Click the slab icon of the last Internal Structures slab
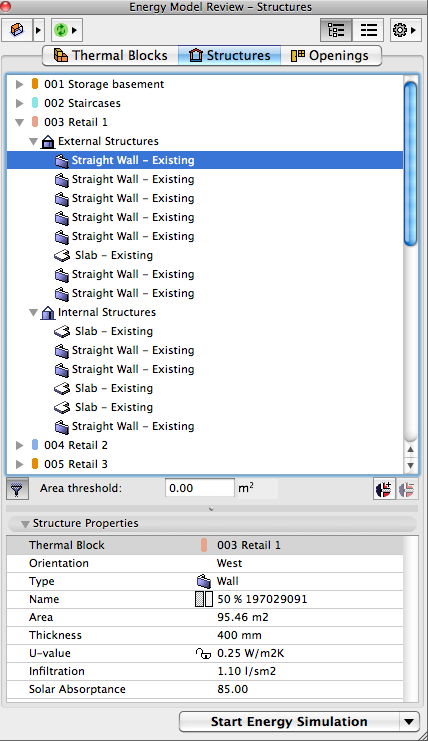Viewport: 428px width, 741px height. 62,407
